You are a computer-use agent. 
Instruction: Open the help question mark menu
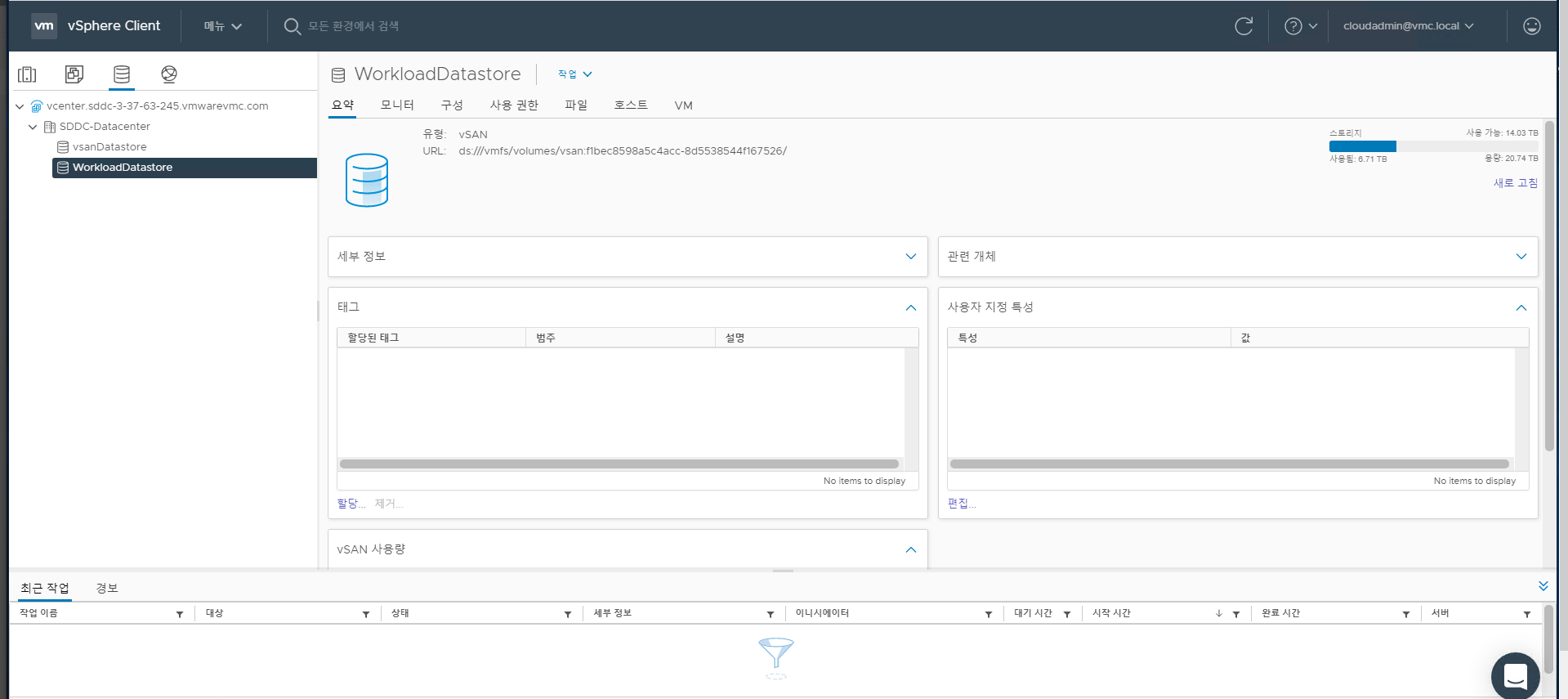[1301, 26]
